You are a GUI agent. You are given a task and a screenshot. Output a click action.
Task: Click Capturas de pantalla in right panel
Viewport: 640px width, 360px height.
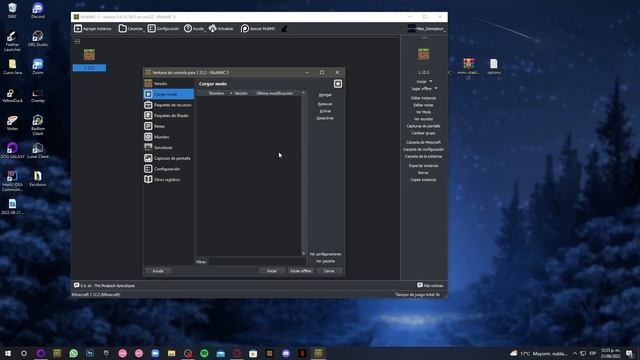click(x=423, y=126)
